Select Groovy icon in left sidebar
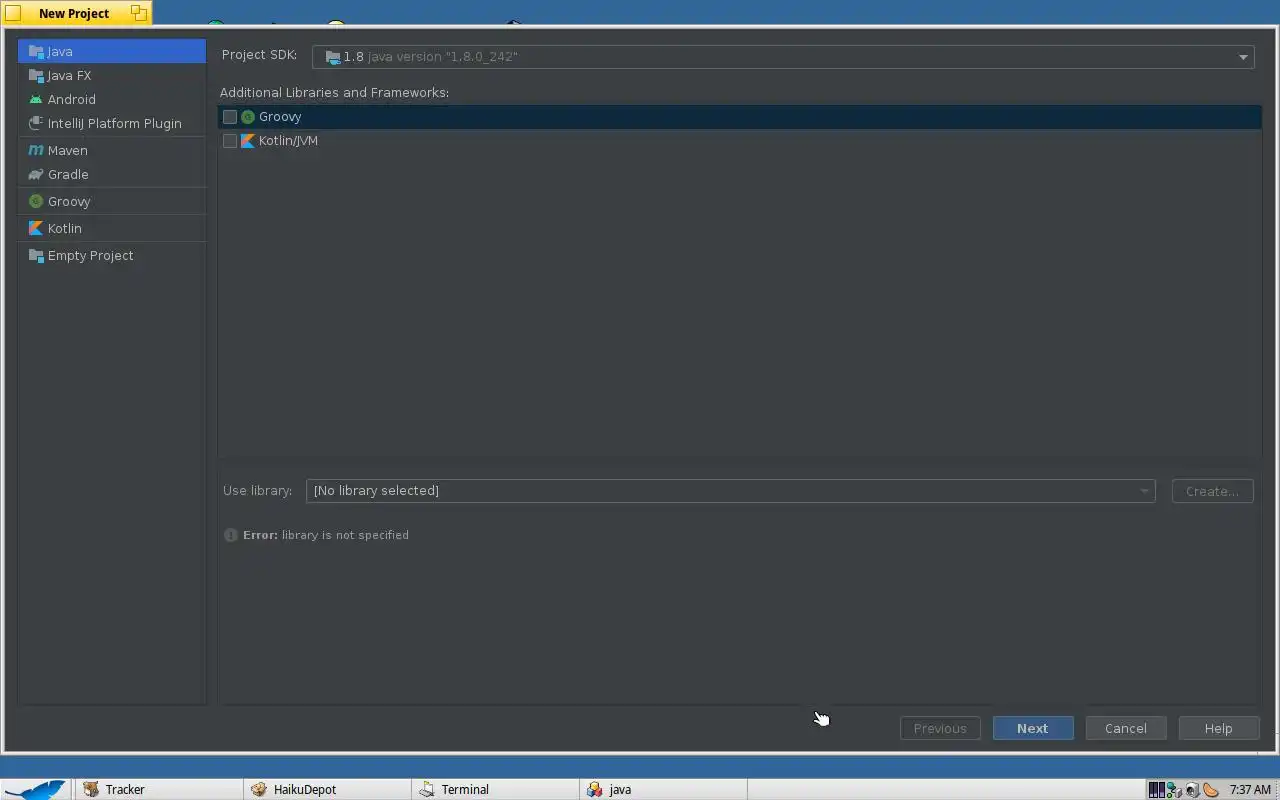The image size is (1280, 800). pos(36,201)
